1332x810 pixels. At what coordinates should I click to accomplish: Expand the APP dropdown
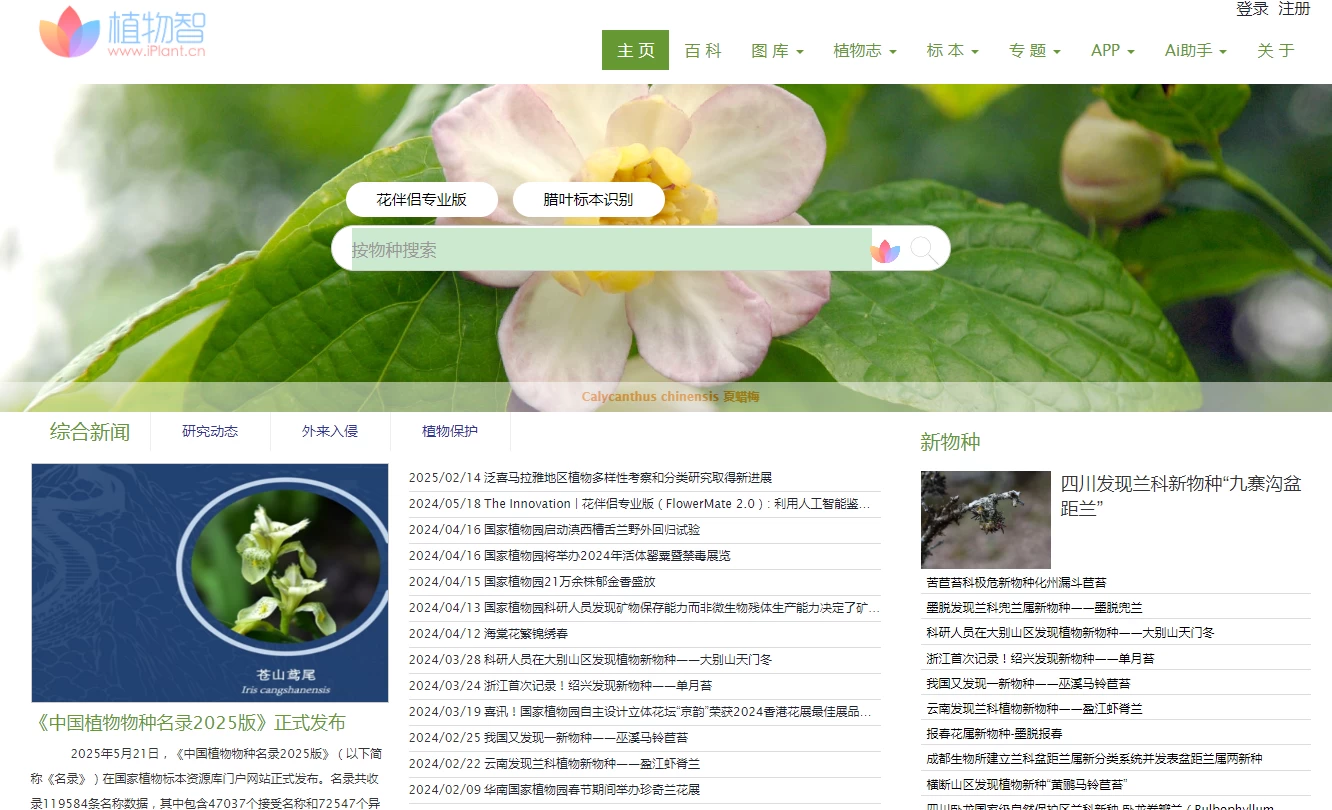(1112, 49)
